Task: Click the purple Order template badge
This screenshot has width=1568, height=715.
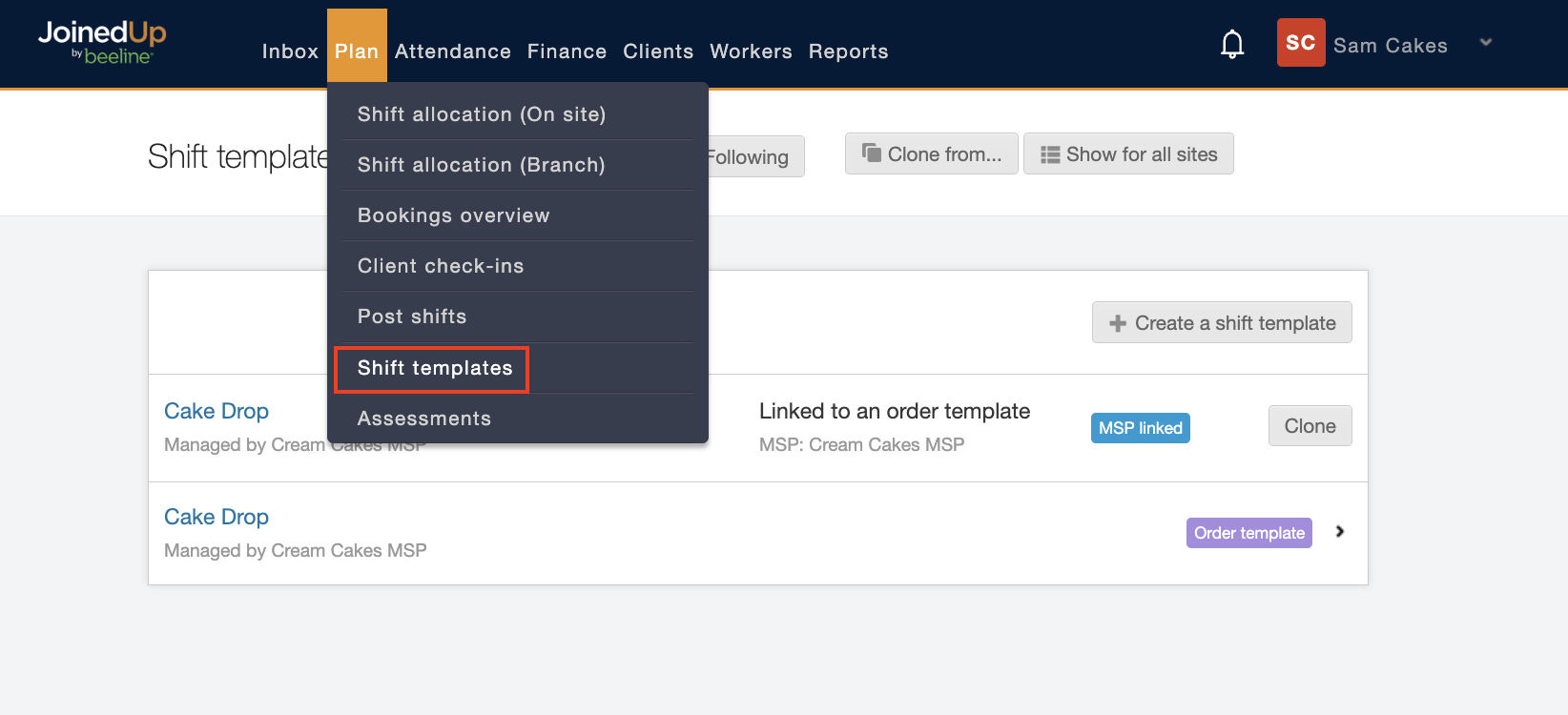Action: (1248, 533)
